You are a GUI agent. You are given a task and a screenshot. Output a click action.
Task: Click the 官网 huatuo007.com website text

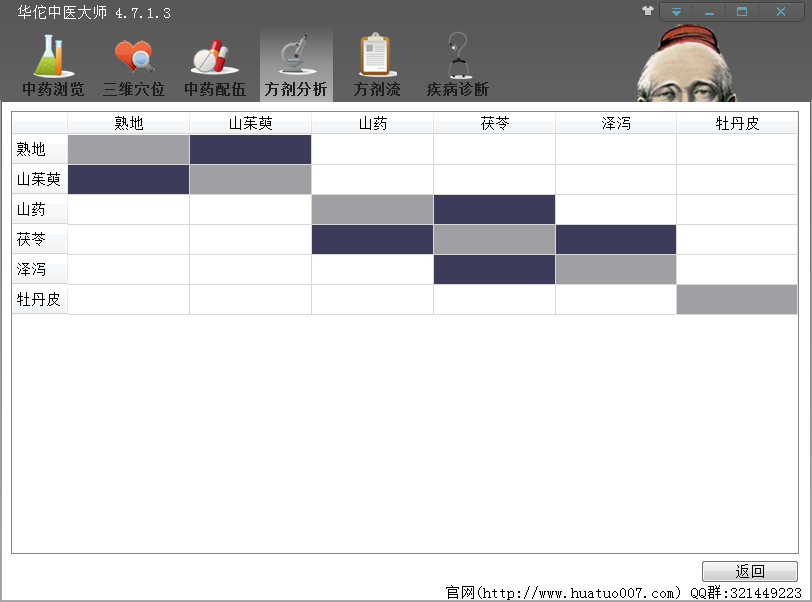[x=563, y=593]
